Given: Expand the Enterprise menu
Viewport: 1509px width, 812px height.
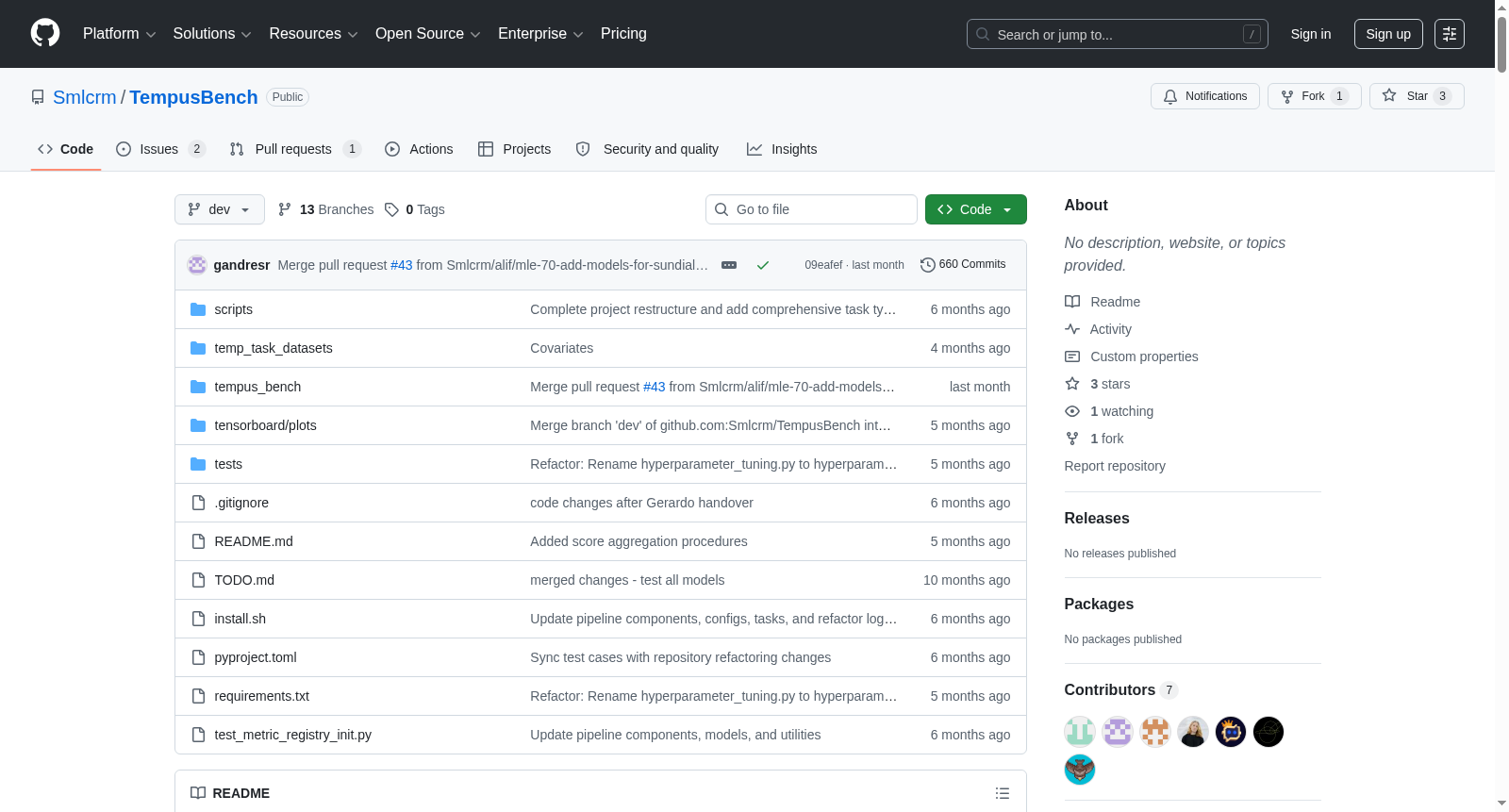Looking at the screenshot, I should 540,34.
